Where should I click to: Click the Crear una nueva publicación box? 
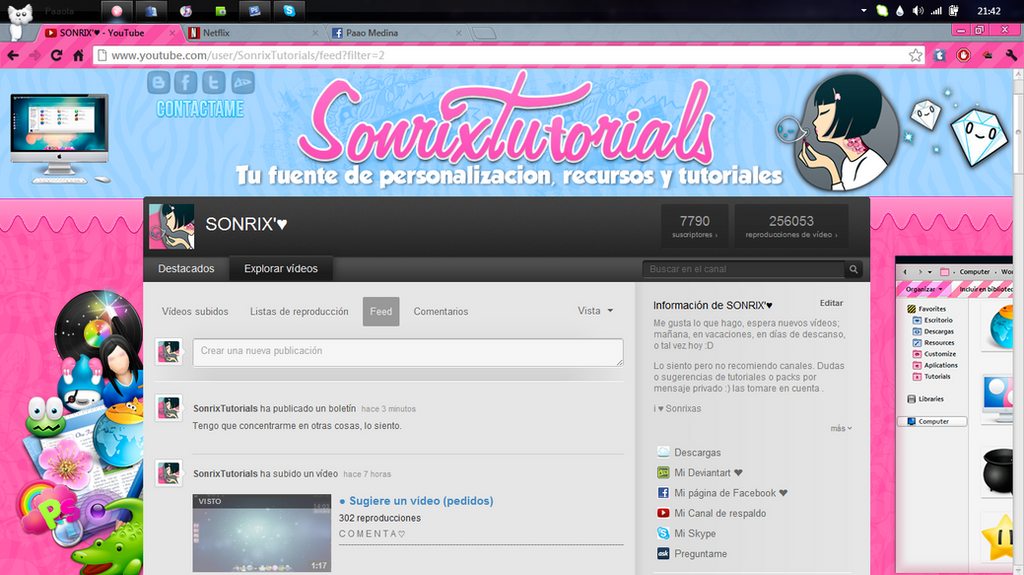pyautogui.click(x=408, y=352)
